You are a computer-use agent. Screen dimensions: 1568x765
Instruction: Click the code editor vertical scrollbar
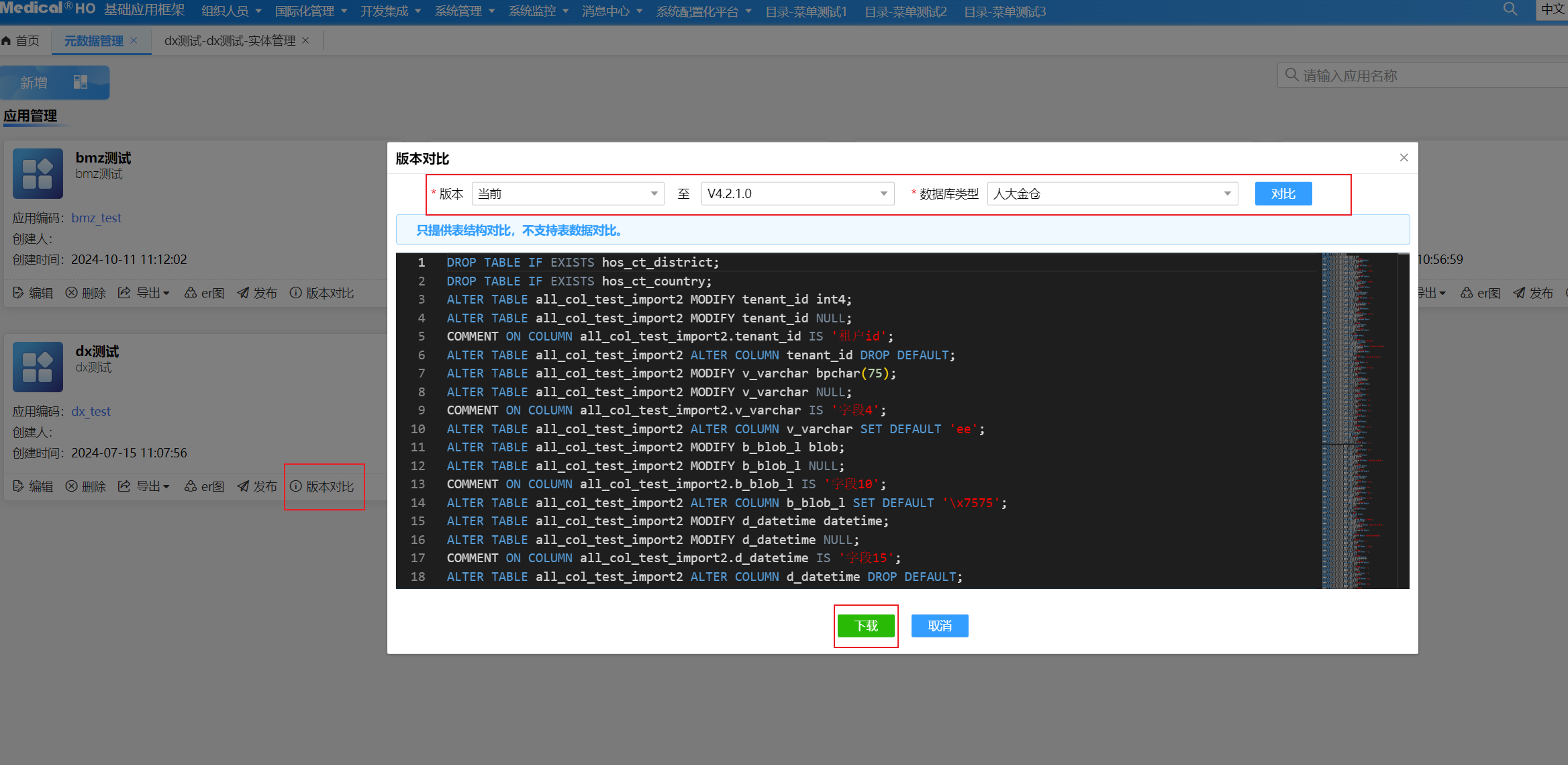[1404, 420]
